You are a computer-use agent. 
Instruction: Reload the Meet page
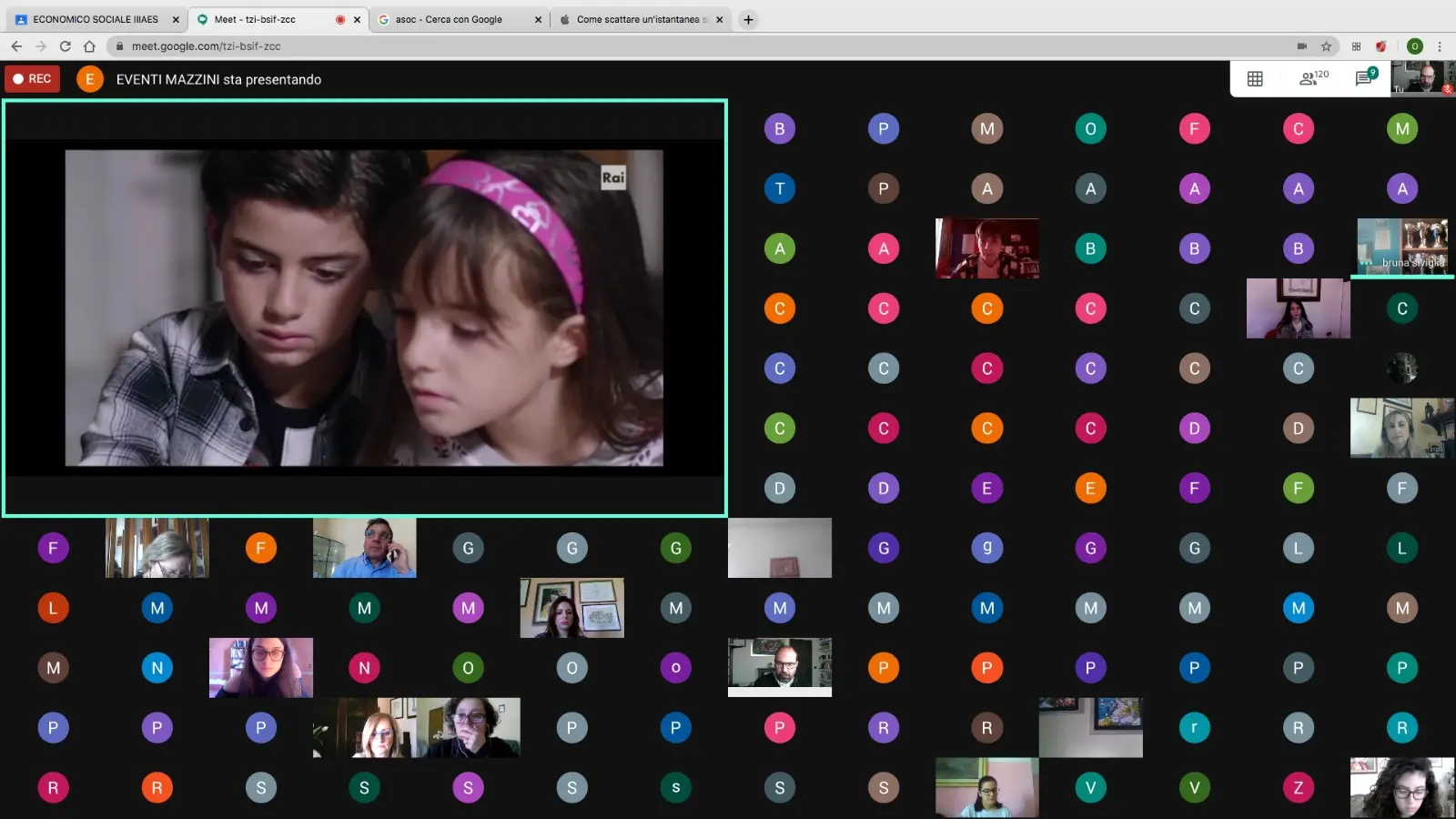(x=65, y=46)
